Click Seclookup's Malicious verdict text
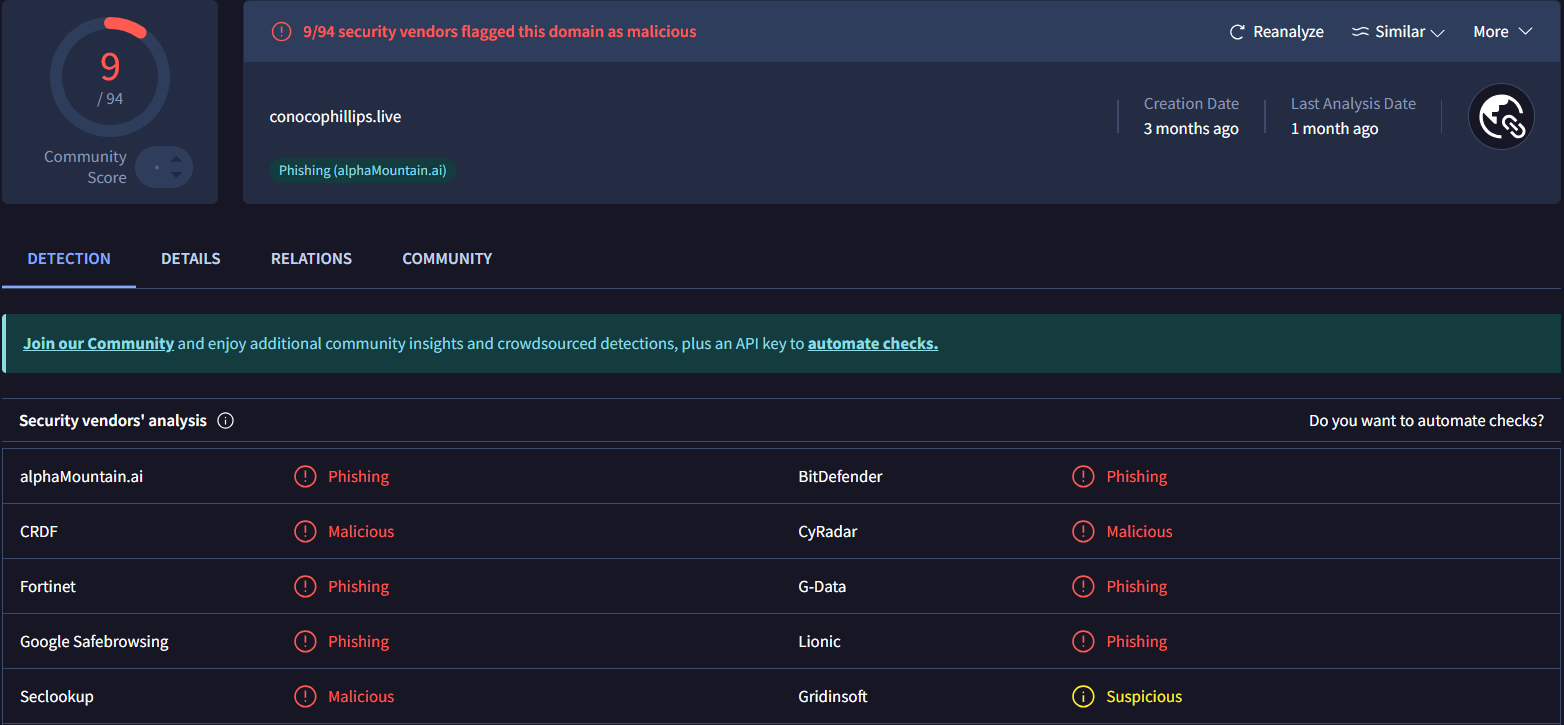This screenshot has width=1564, height=725. tap(361, 697)
